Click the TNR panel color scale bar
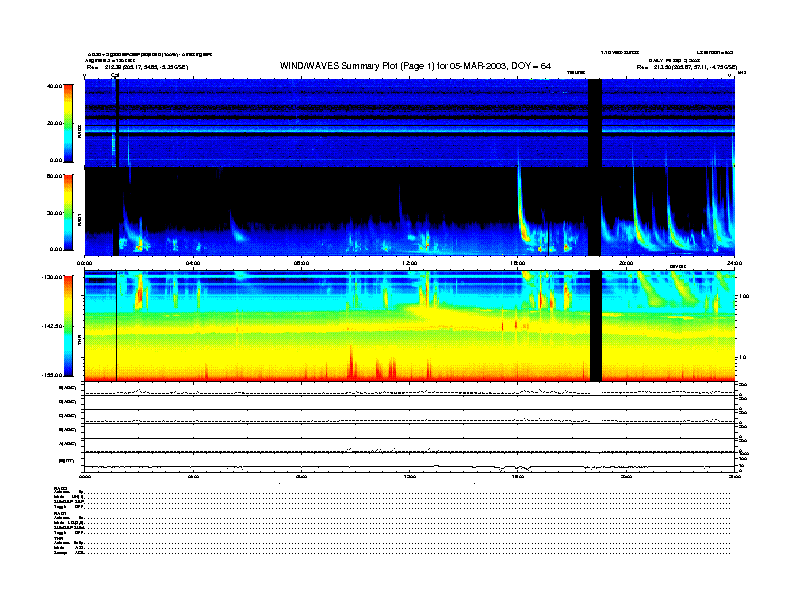 tap(68, 326)
